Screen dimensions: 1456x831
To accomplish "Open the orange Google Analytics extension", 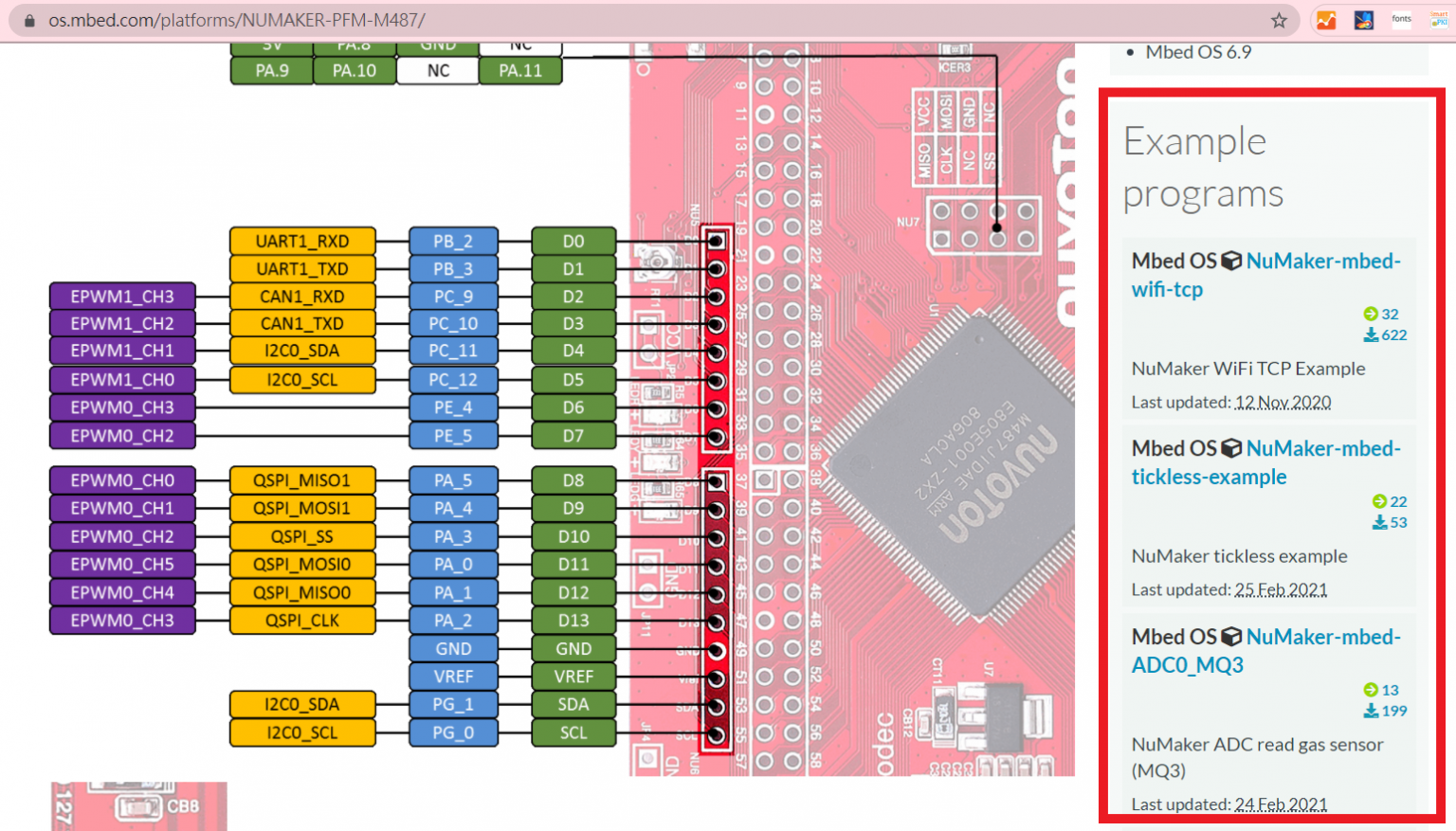I will 1327,19.
